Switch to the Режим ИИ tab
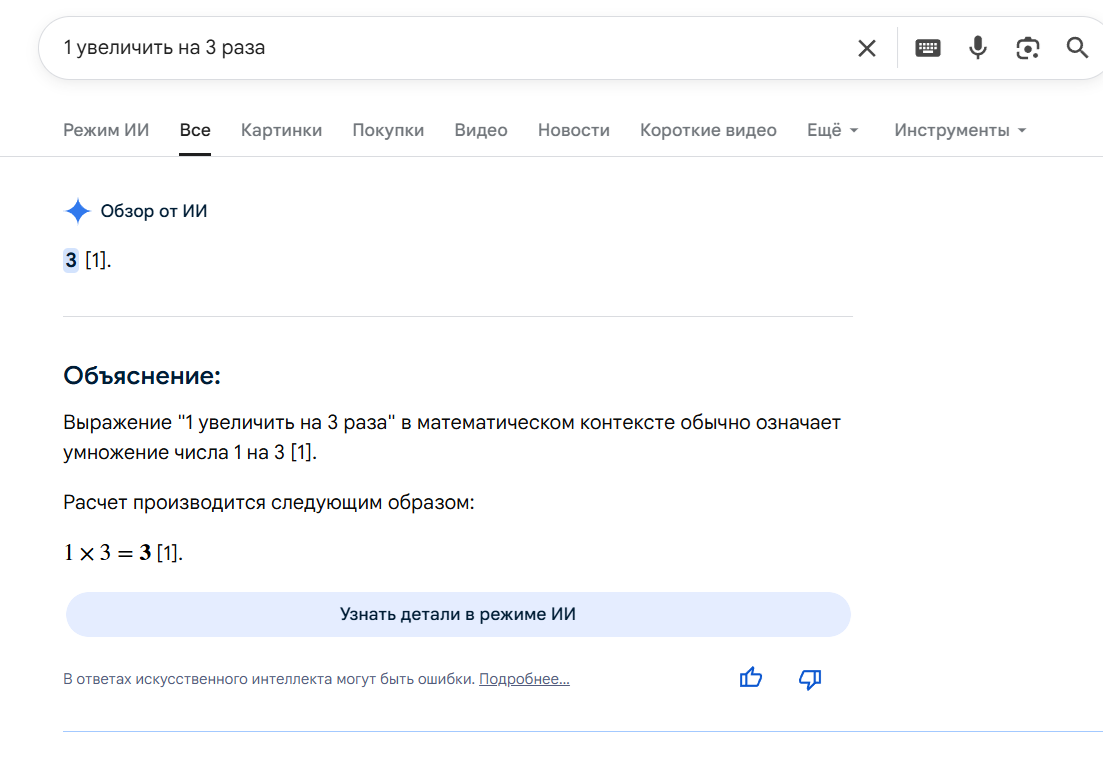The width and height of the screenshot is (1103, 768). (106, 130)
